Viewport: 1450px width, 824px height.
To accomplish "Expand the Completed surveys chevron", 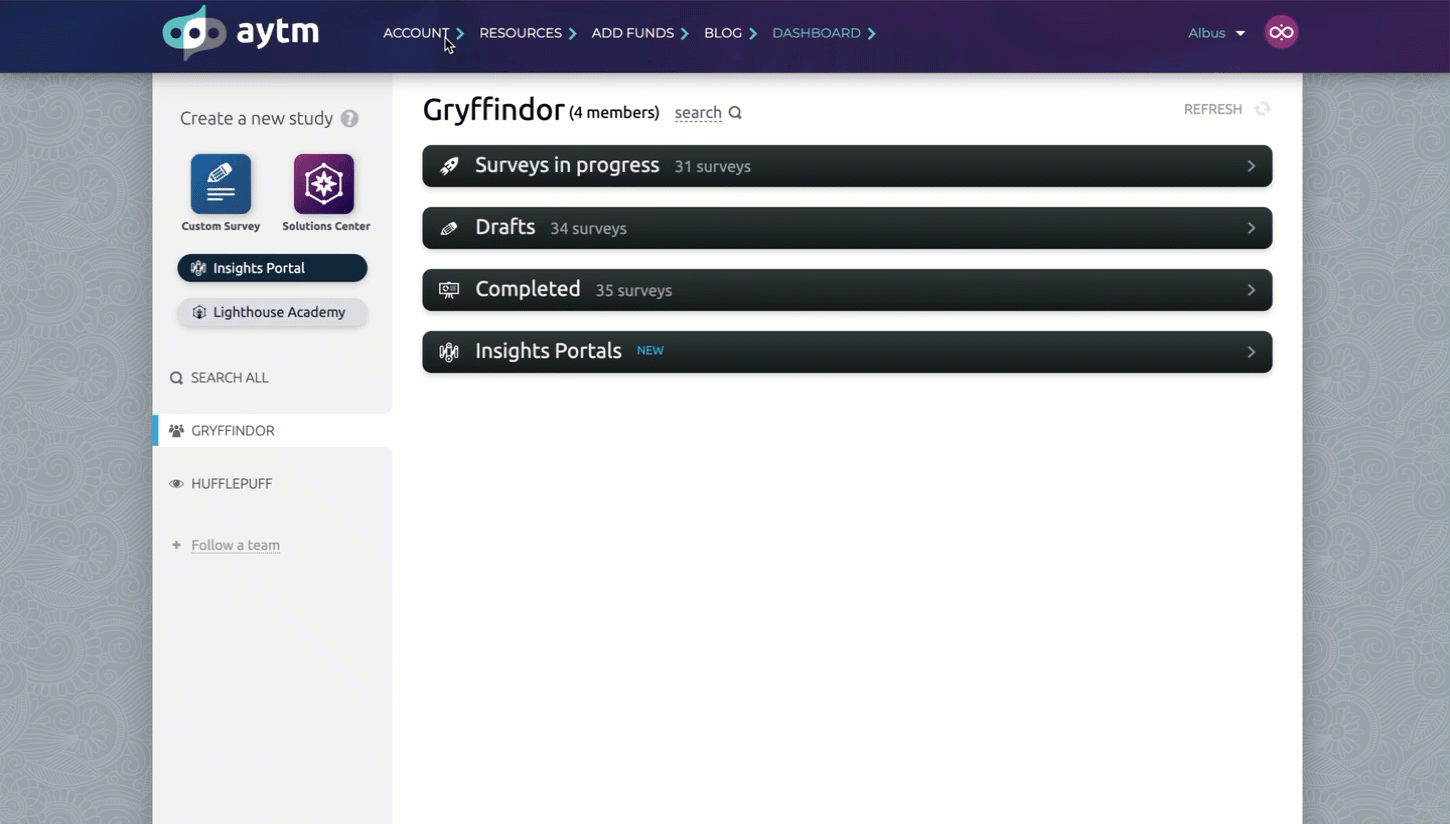I will (1250, 290).
